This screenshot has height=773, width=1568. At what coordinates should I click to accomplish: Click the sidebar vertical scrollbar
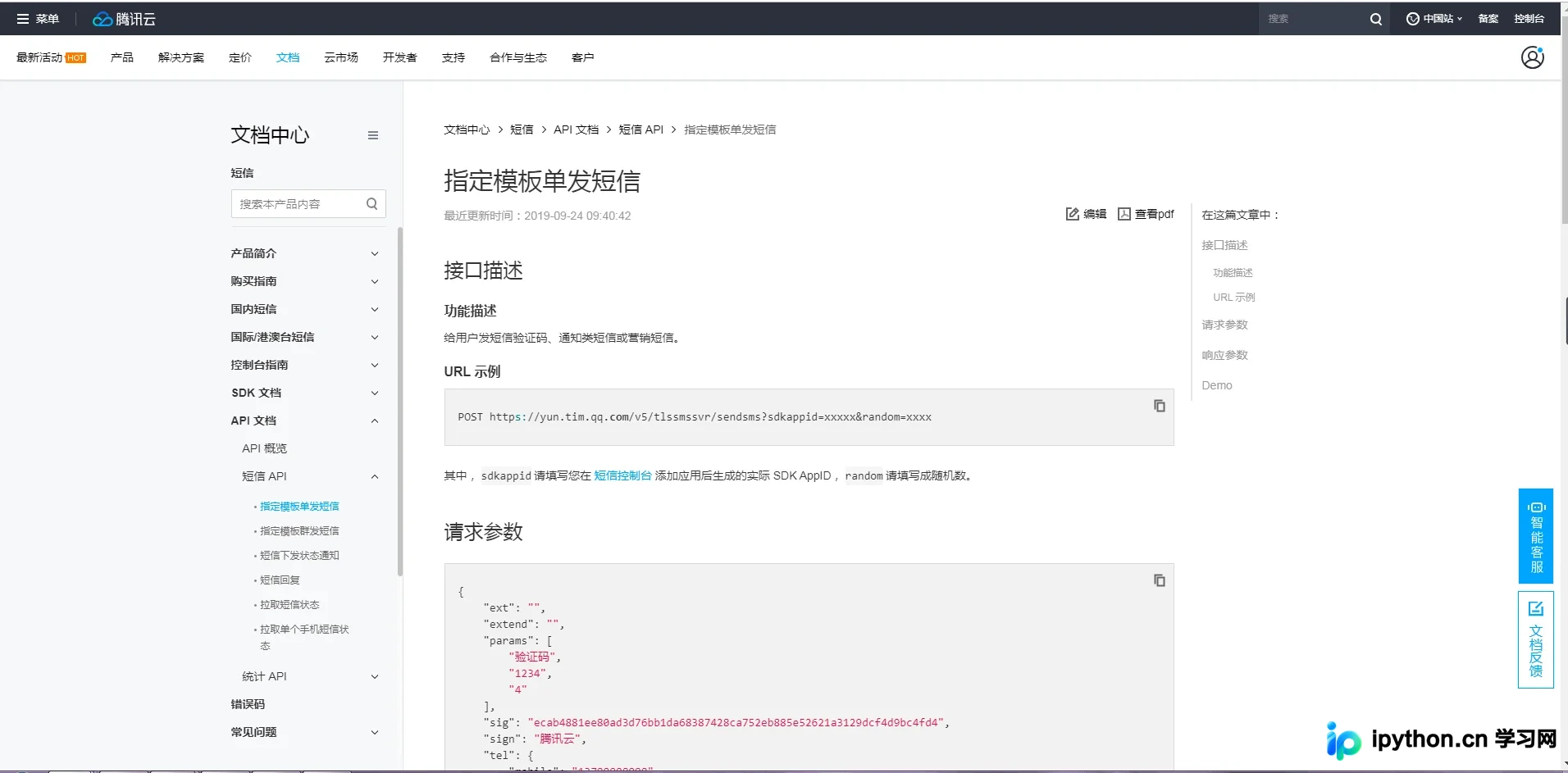[x=400, y=402]
